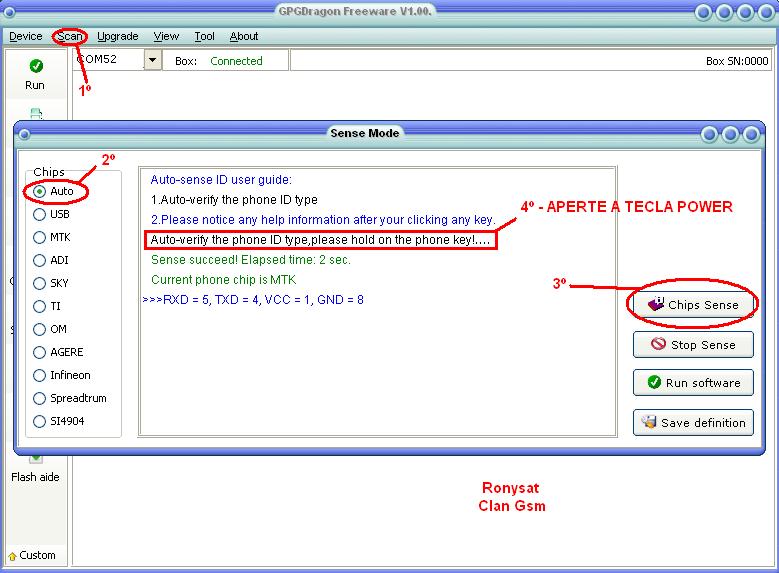Open the Device menu
The height and width of the screenshot is (573, 779).
click(25, 36)
